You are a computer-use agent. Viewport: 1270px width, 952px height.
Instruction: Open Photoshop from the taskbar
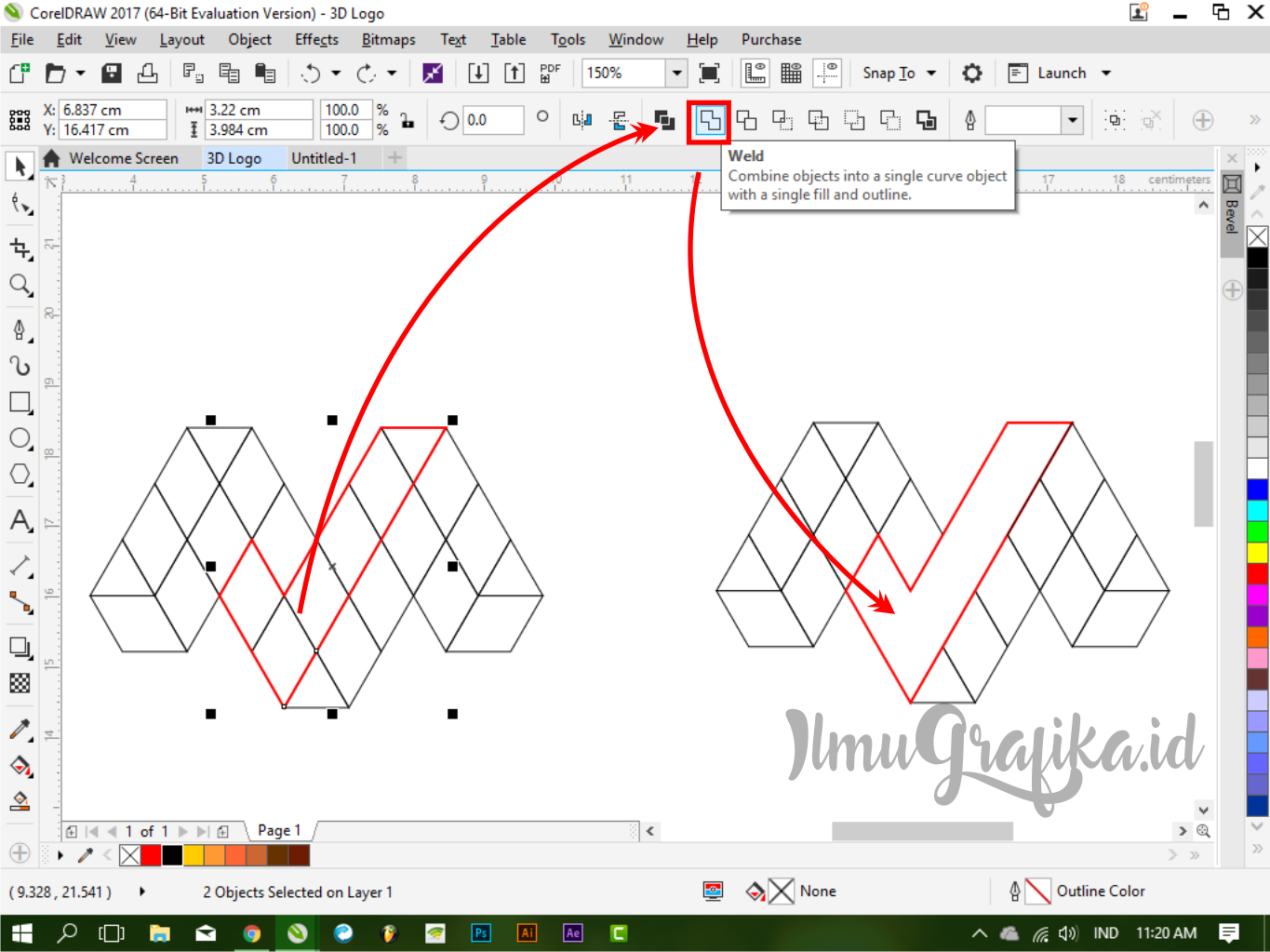(x=481, y=932)
